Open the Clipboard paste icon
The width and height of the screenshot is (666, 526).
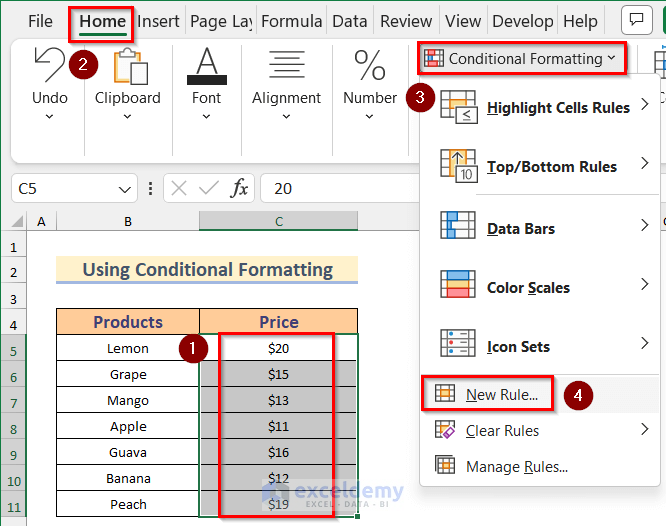pyautogui.click(x=127, y=66)
